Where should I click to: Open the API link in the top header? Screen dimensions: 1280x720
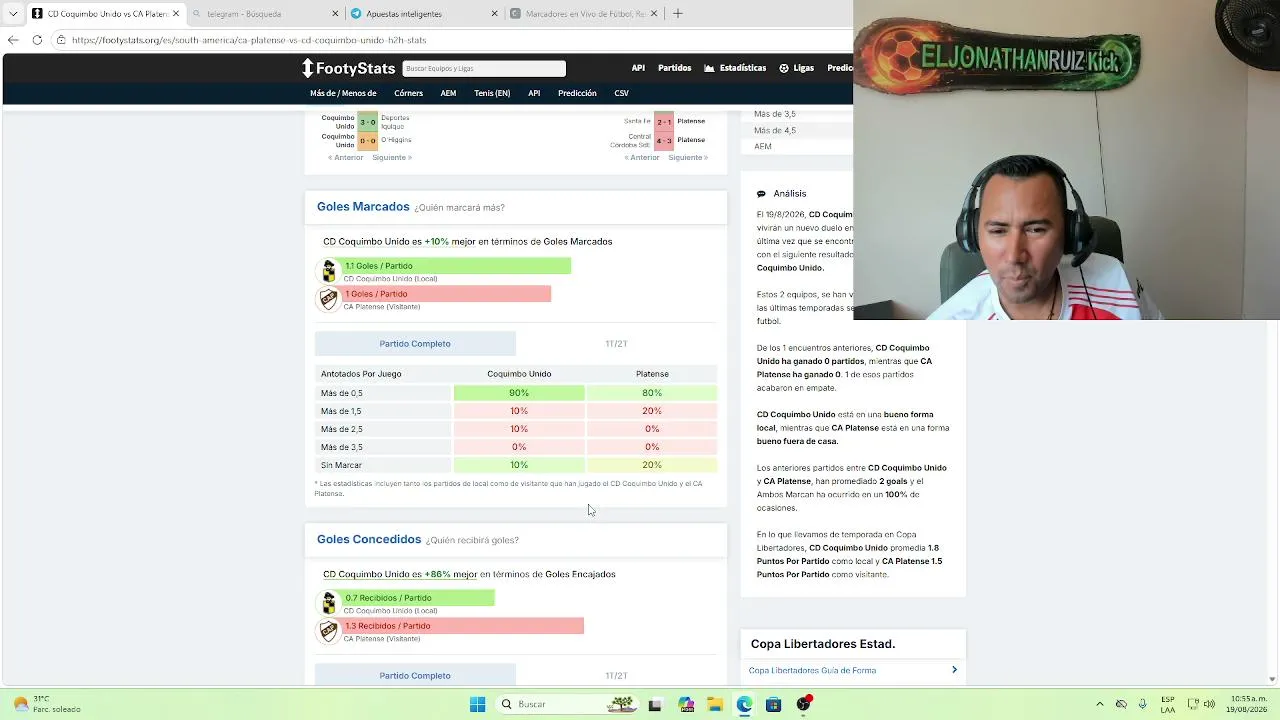[x=638, y=68]
